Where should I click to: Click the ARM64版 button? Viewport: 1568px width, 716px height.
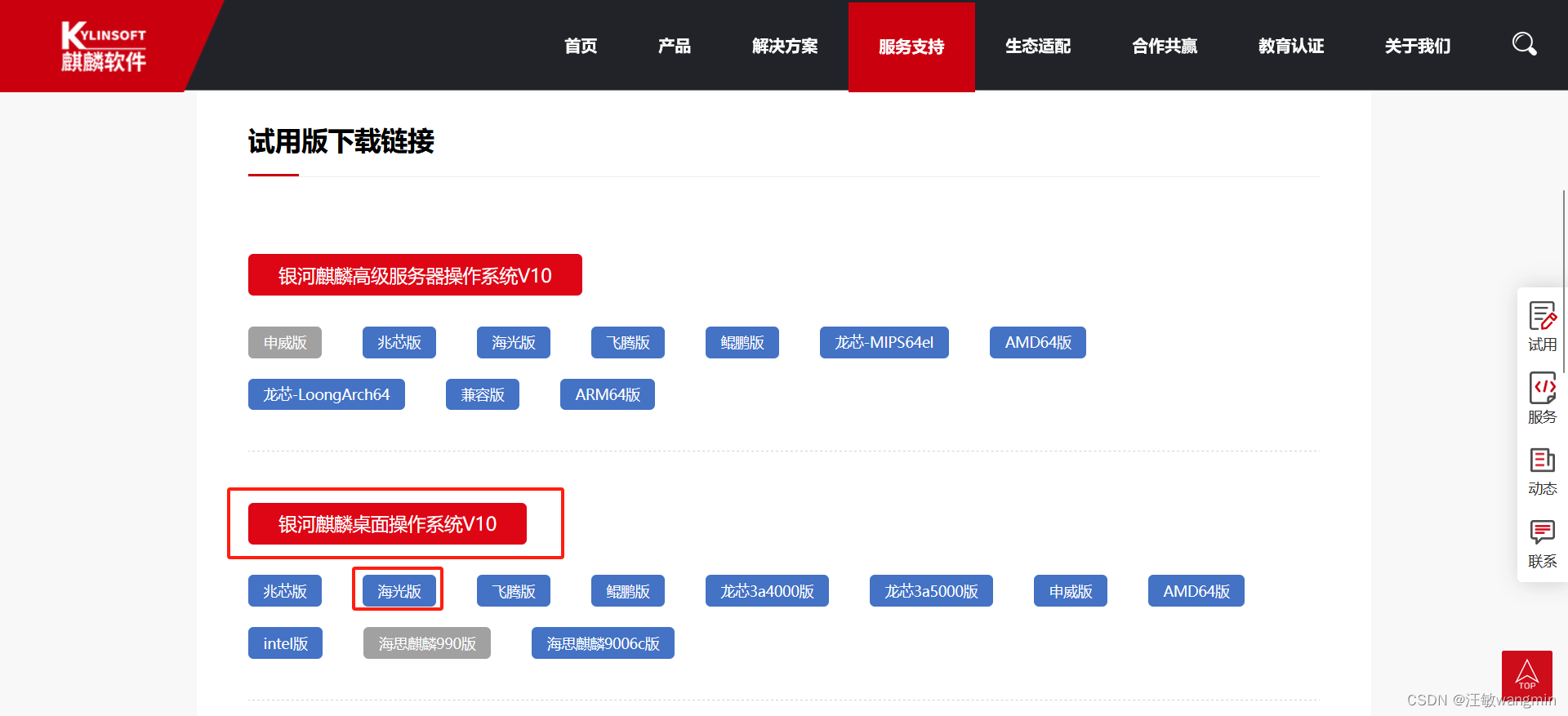608,394
